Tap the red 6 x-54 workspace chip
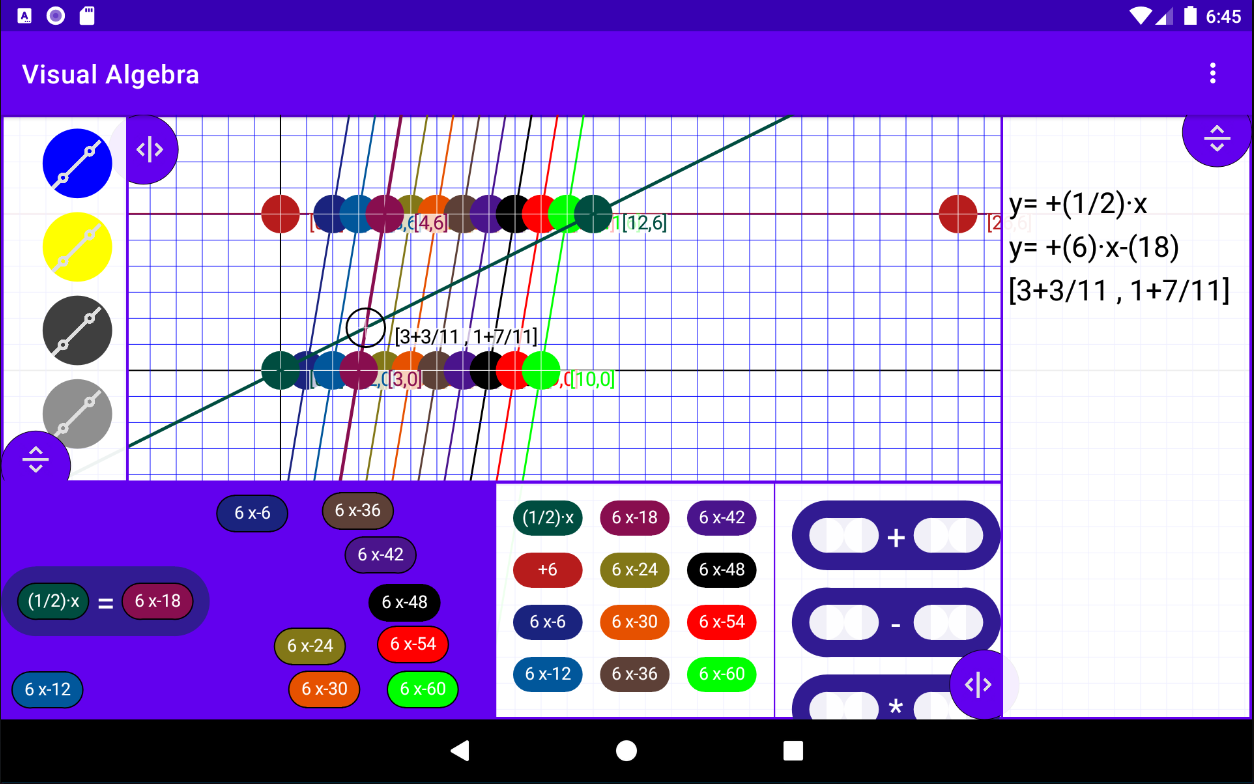The width and height of the screenshot is (1254, 784). point(413,645)
